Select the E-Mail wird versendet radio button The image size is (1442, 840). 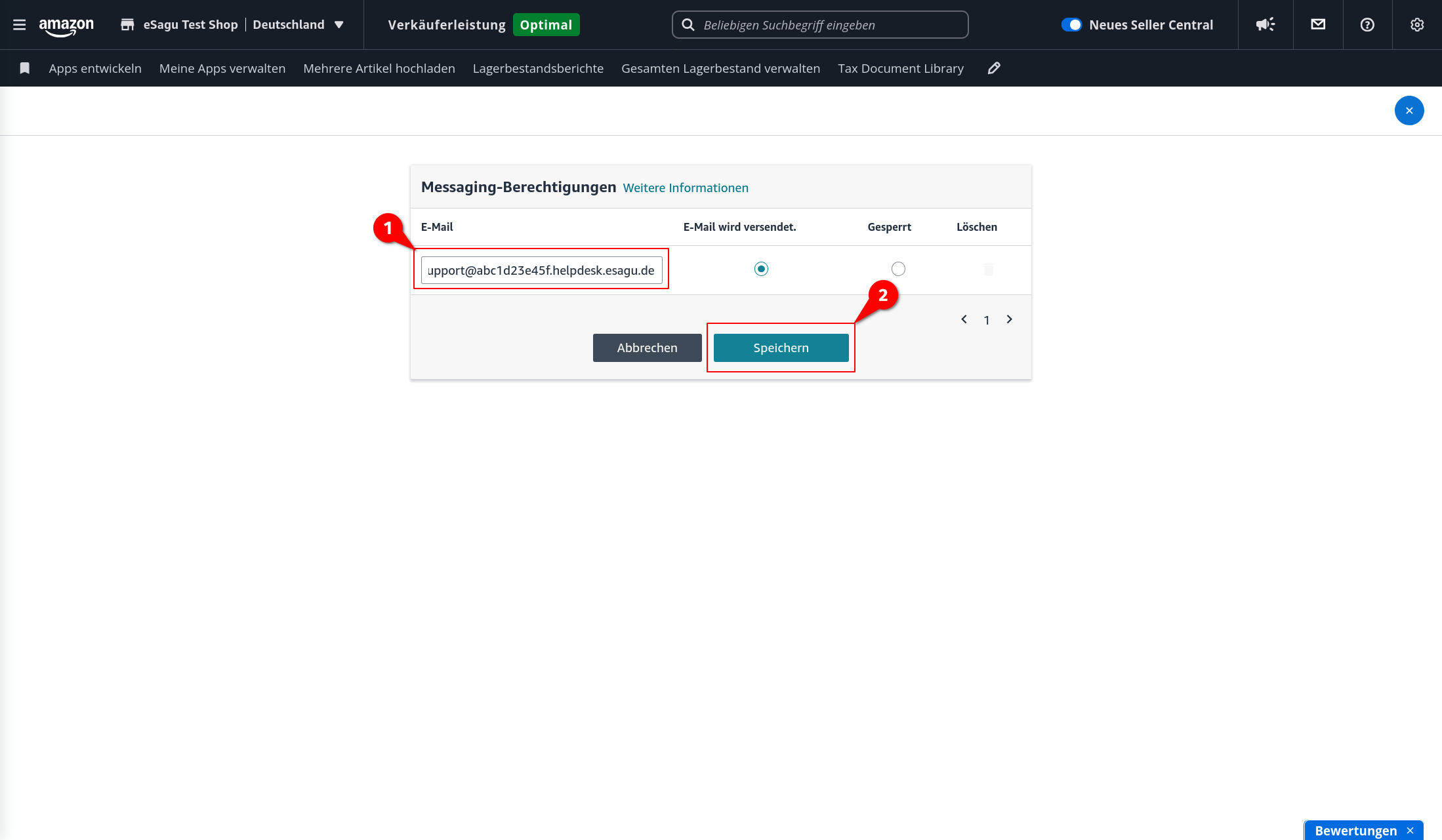coord(761,269)
